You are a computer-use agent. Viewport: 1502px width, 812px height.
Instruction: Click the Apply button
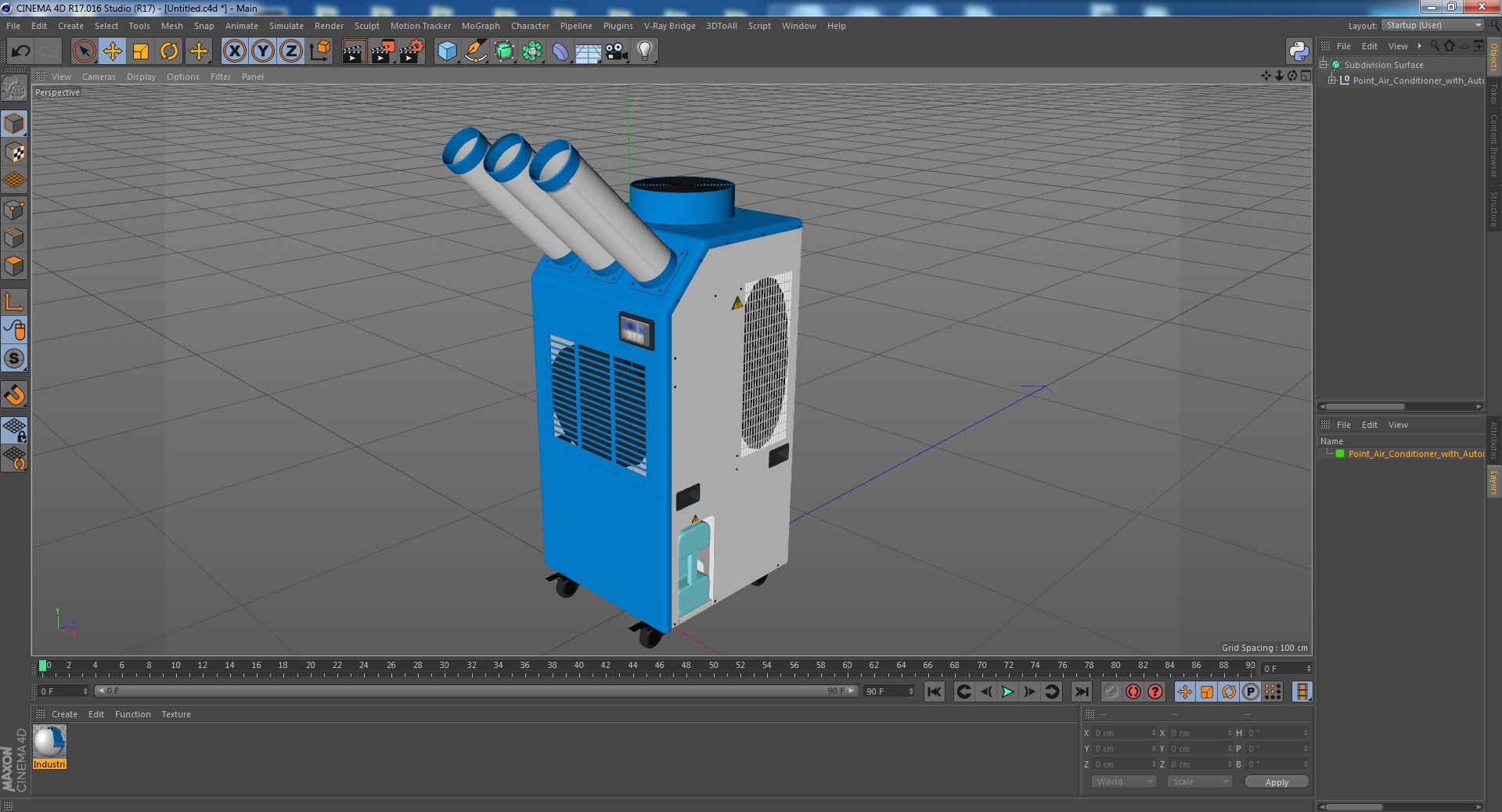[1277, 781]
